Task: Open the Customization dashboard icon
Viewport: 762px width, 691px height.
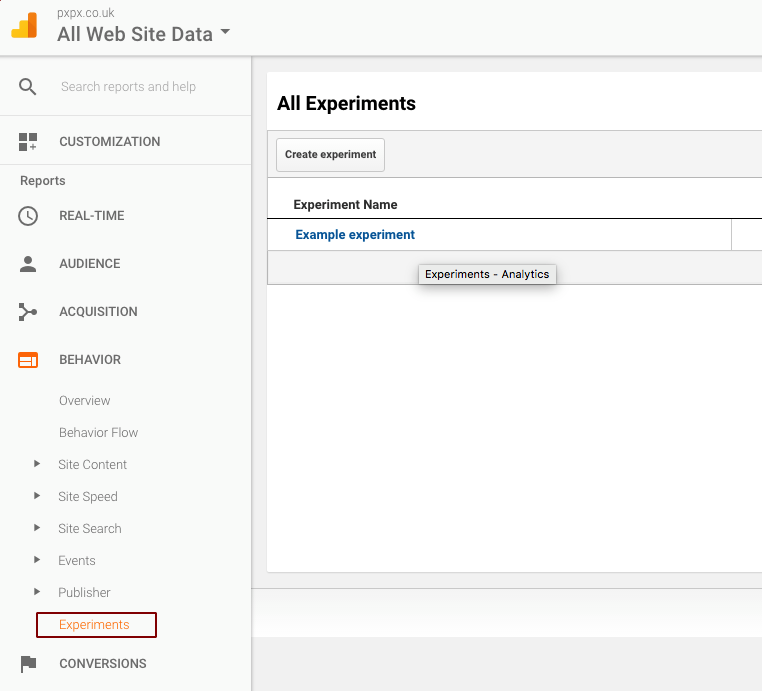Action: coord(28,142)
